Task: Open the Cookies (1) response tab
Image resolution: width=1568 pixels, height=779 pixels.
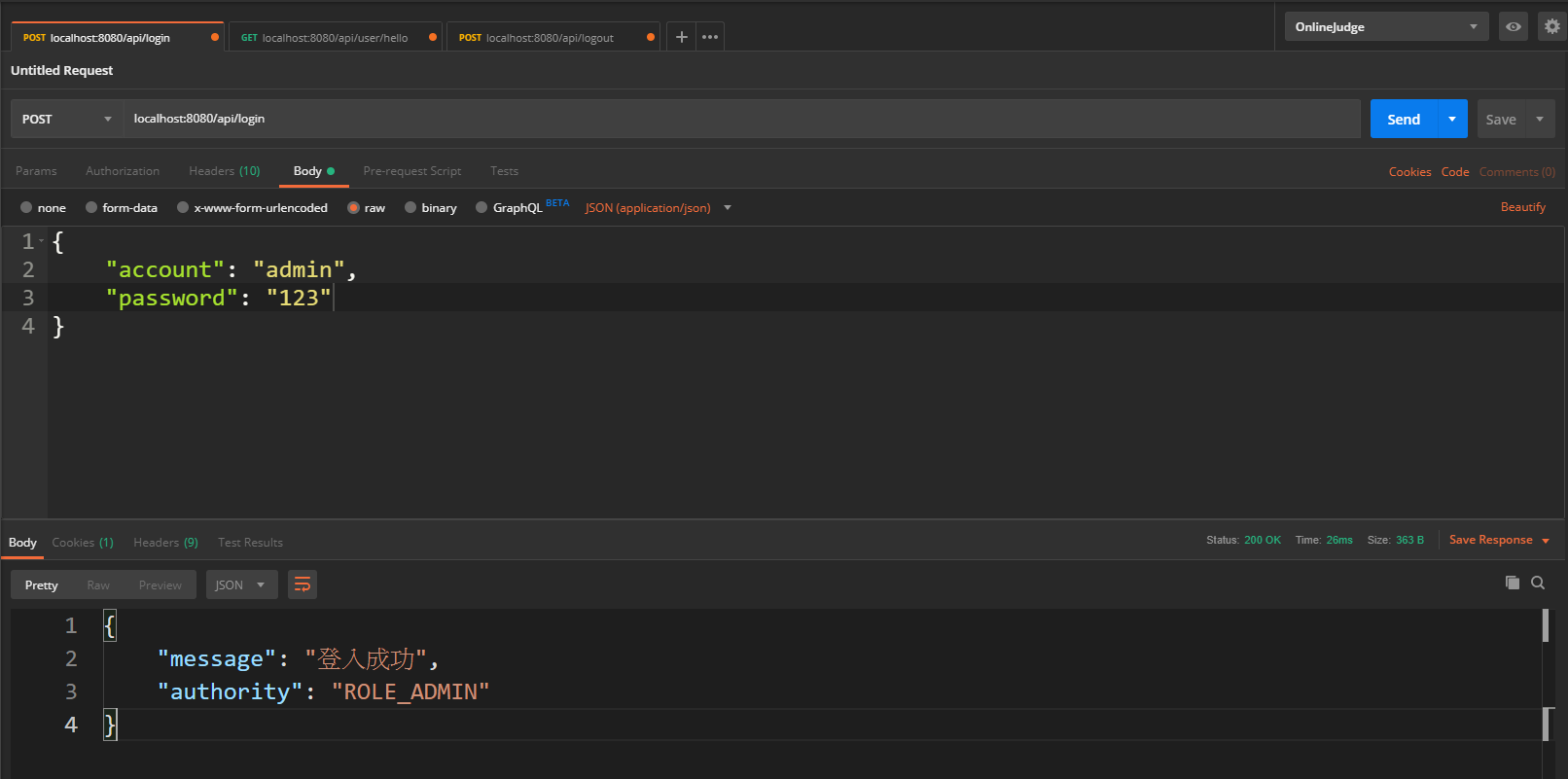Action: [83, 543]
